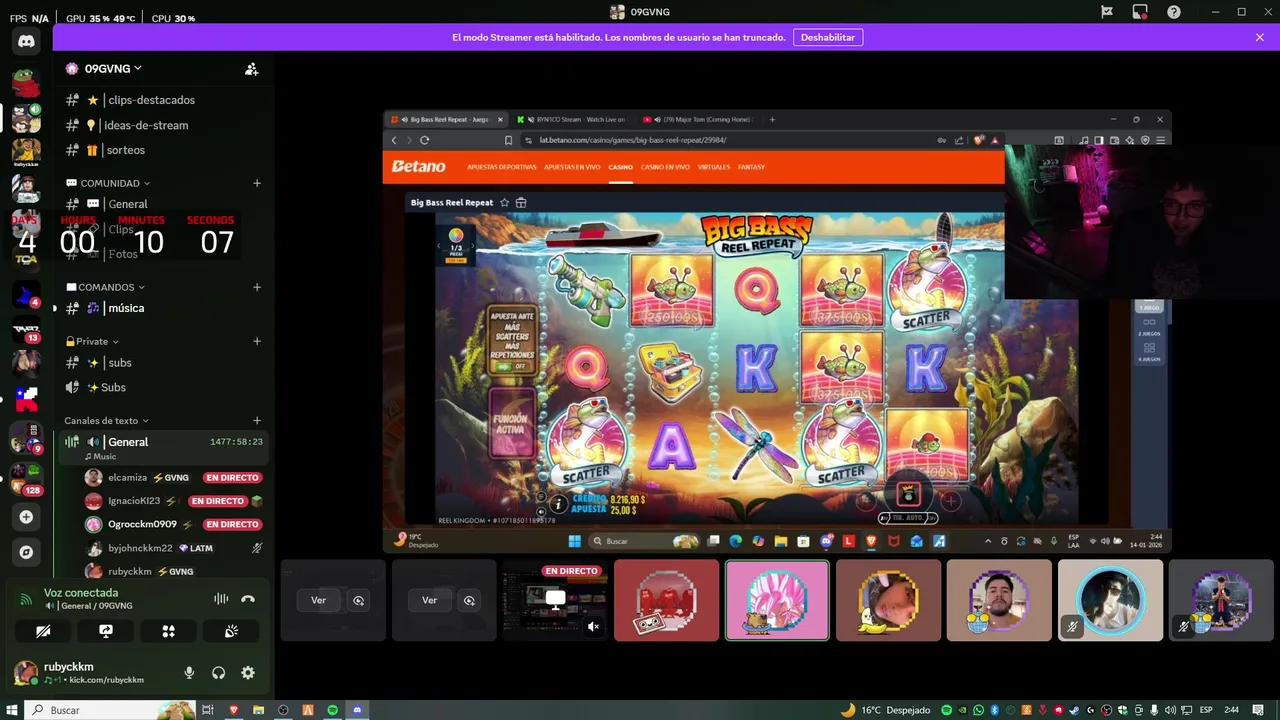Open the clips-destacados channel
The height and width of the screenshot is (720, 1280).
(x=163, y=100)
